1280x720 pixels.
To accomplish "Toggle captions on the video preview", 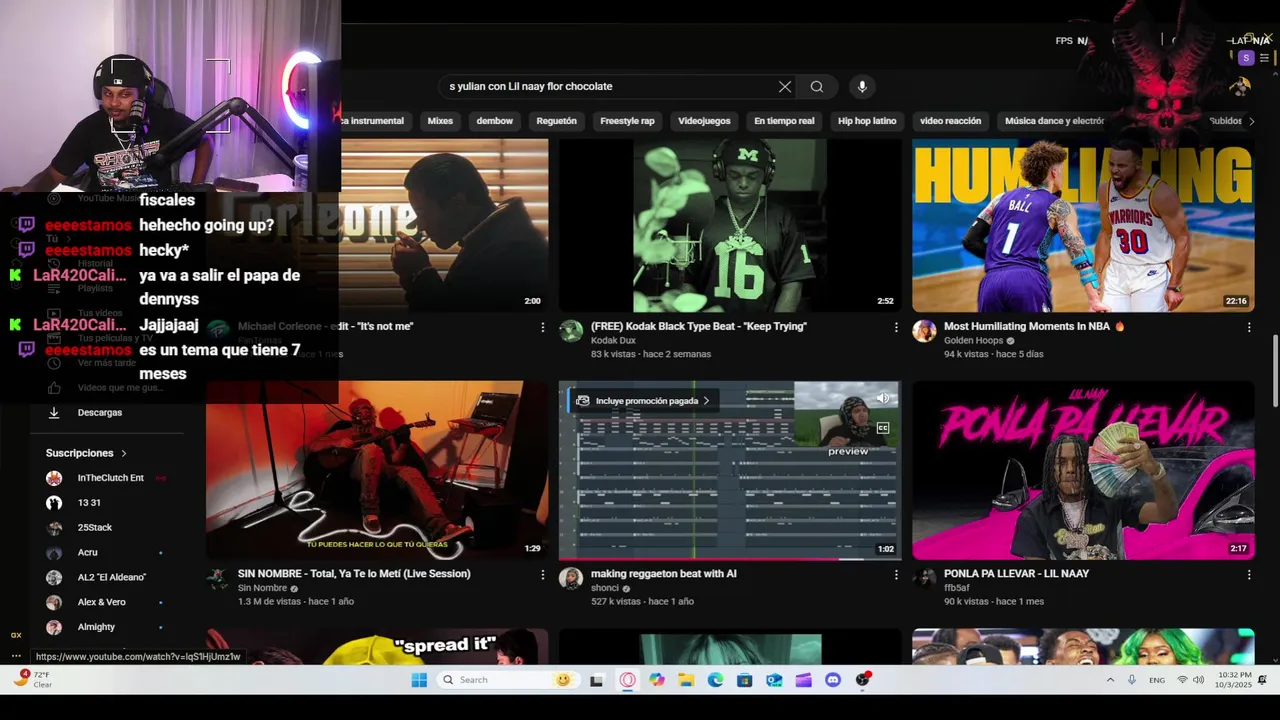I will click(883, 428).
